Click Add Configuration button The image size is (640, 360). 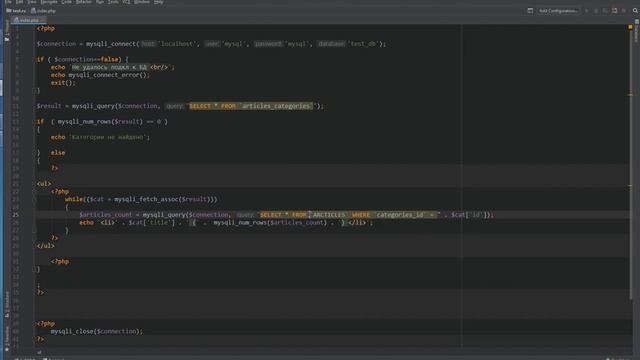[558, 11]
